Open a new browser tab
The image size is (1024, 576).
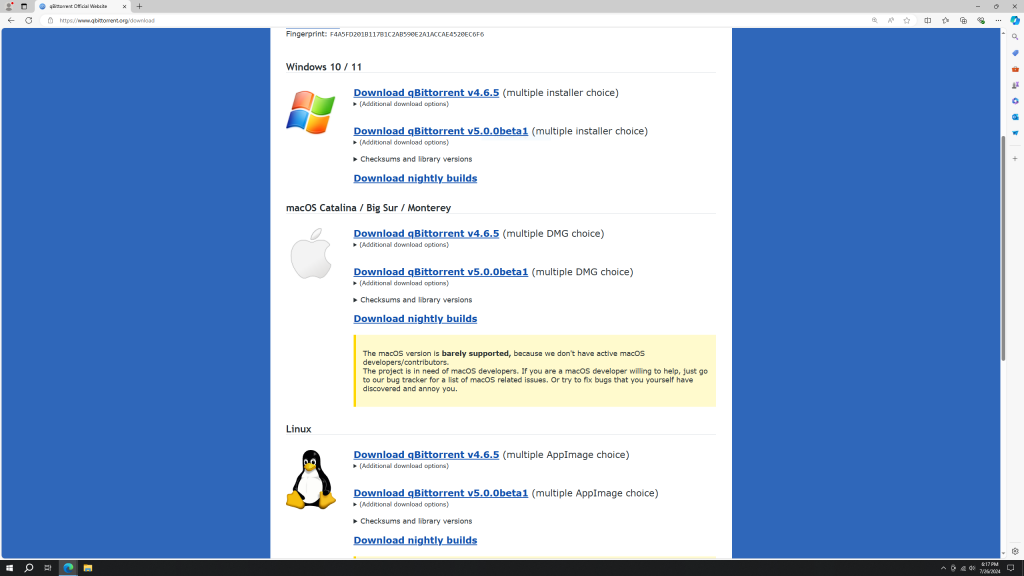[x=139, y=6]
